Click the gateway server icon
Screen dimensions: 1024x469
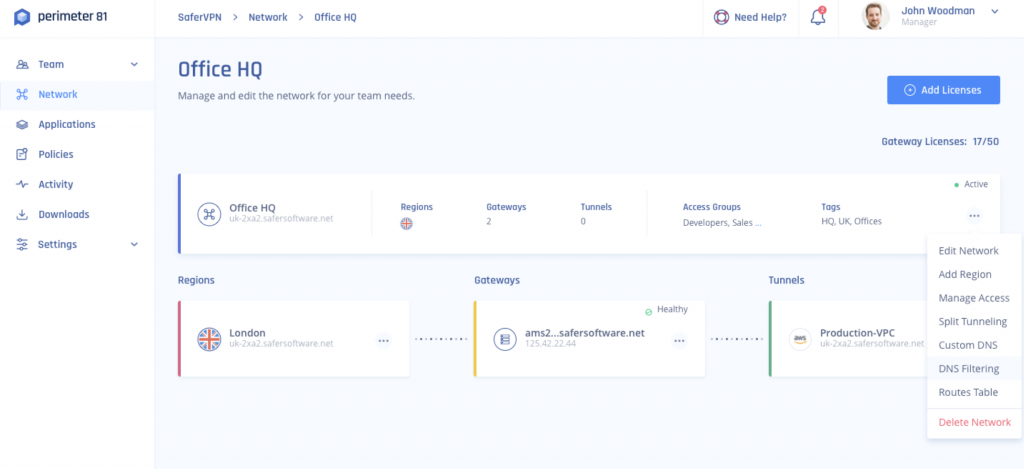click(505, 339)
